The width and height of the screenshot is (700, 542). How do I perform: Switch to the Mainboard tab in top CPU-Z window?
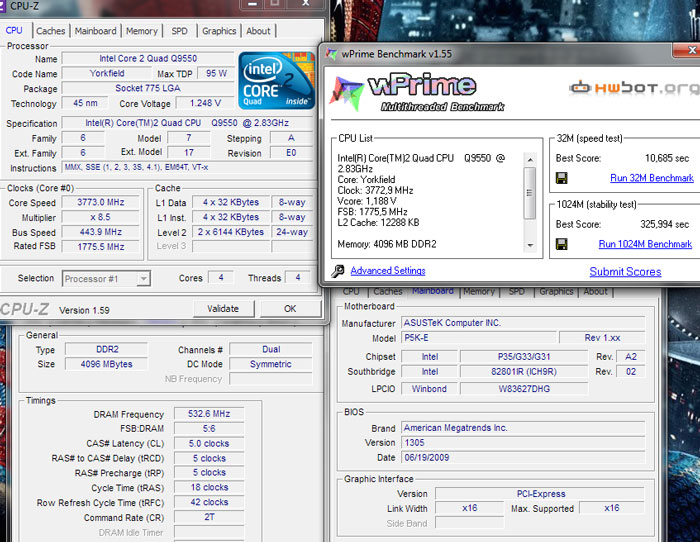click(x=96, y=31)
